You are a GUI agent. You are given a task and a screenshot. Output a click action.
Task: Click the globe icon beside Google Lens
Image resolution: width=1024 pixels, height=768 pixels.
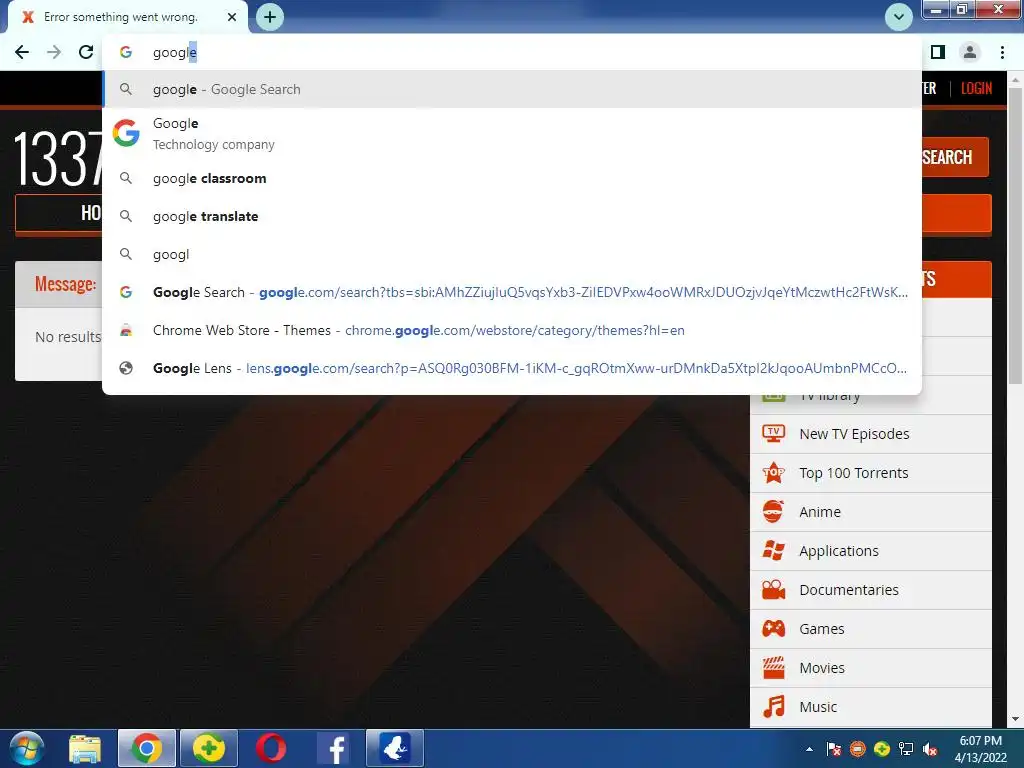tap(126, 368)
